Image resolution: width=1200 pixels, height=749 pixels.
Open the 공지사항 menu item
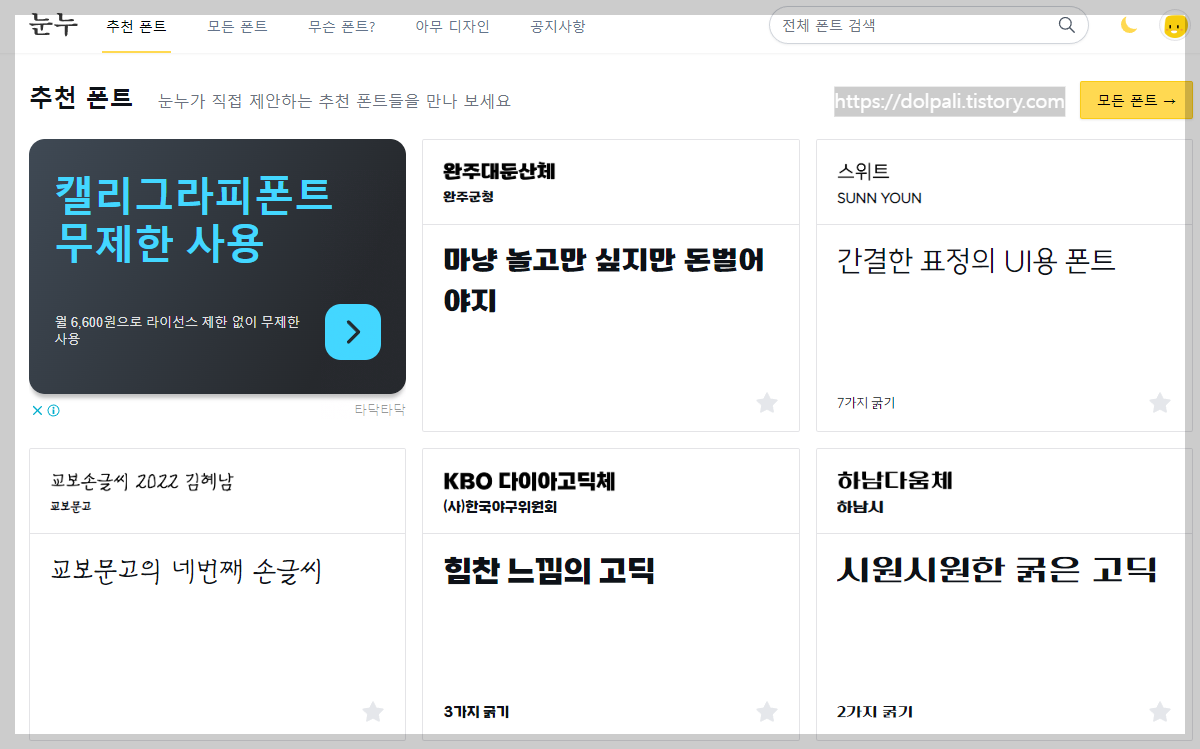[557, 27]
